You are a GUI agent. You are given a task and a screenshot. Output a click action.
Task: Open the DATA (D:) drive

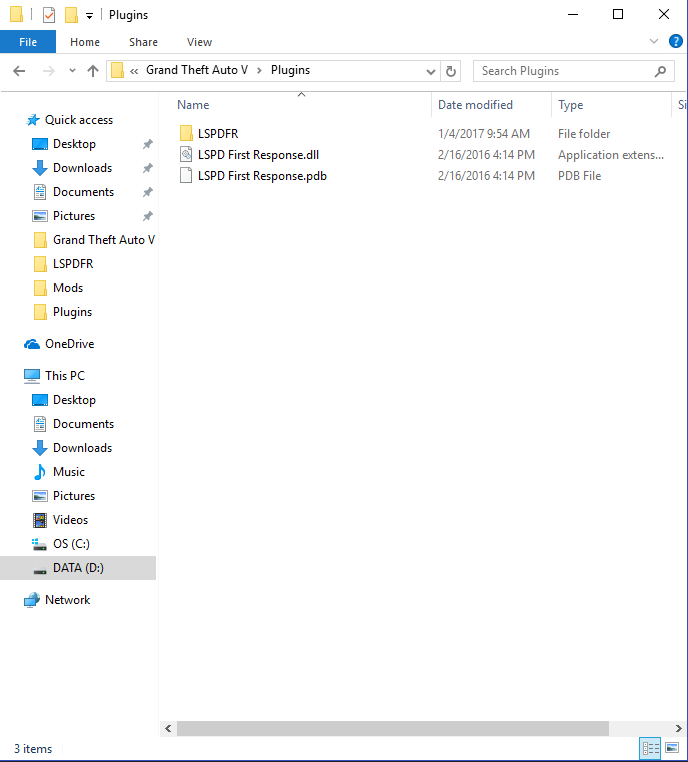78,568
